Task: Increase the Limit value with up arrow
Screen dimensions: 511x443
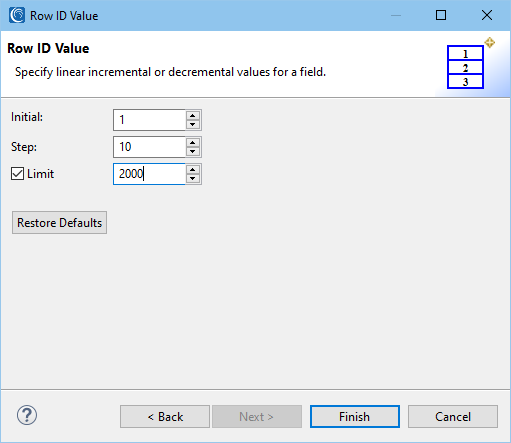Action: pos(193,170)
